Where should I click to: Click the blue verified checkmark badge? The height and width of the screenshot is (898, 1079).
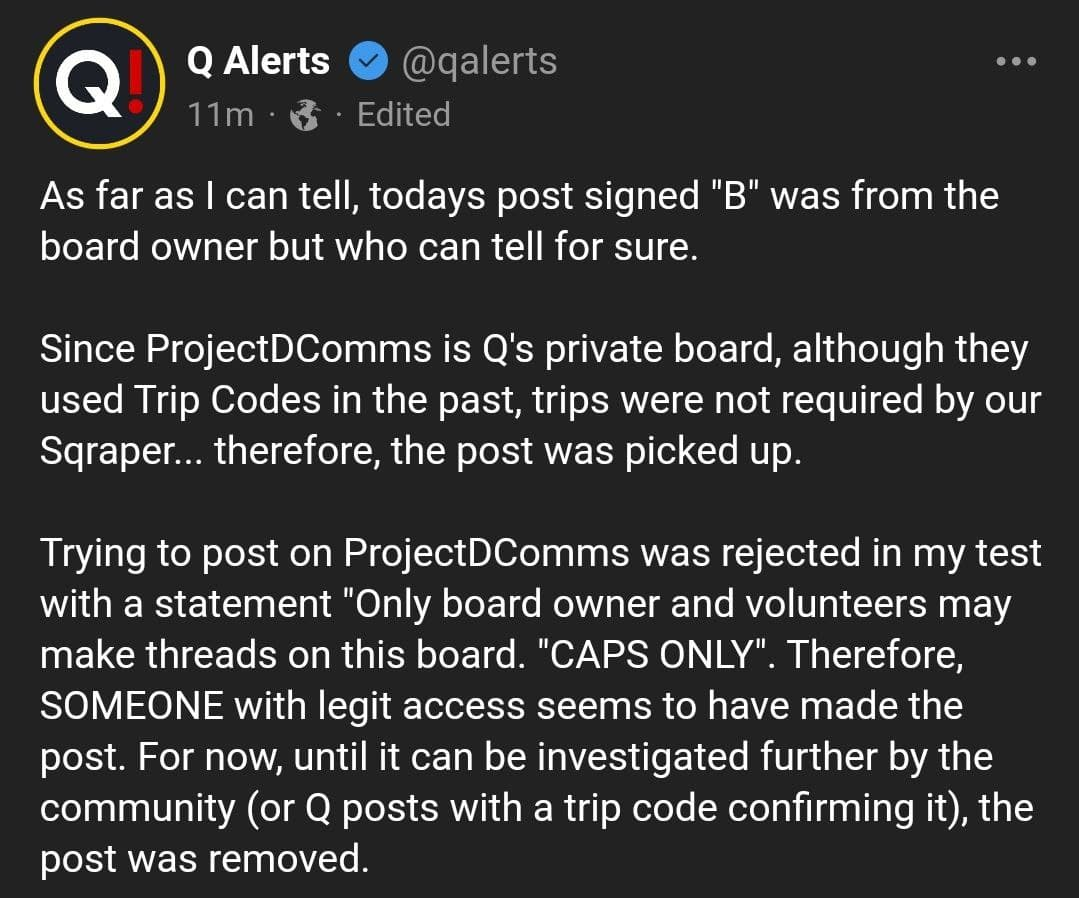368,61
